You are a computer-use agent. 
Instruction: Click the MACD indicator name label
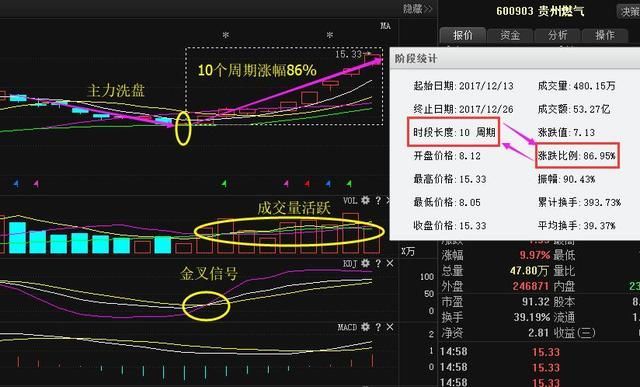pos(347,327)
